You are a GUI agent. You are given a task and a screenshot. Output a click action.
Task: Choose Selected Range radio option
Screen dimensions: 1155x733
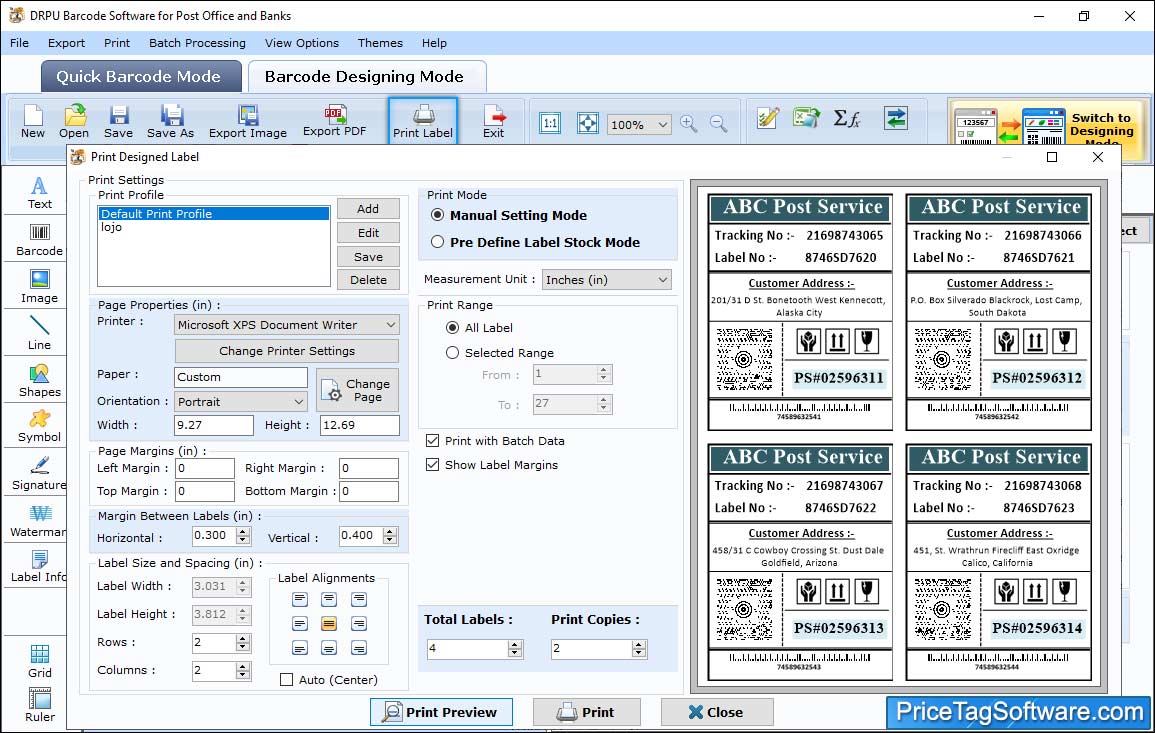coord(452,353)
